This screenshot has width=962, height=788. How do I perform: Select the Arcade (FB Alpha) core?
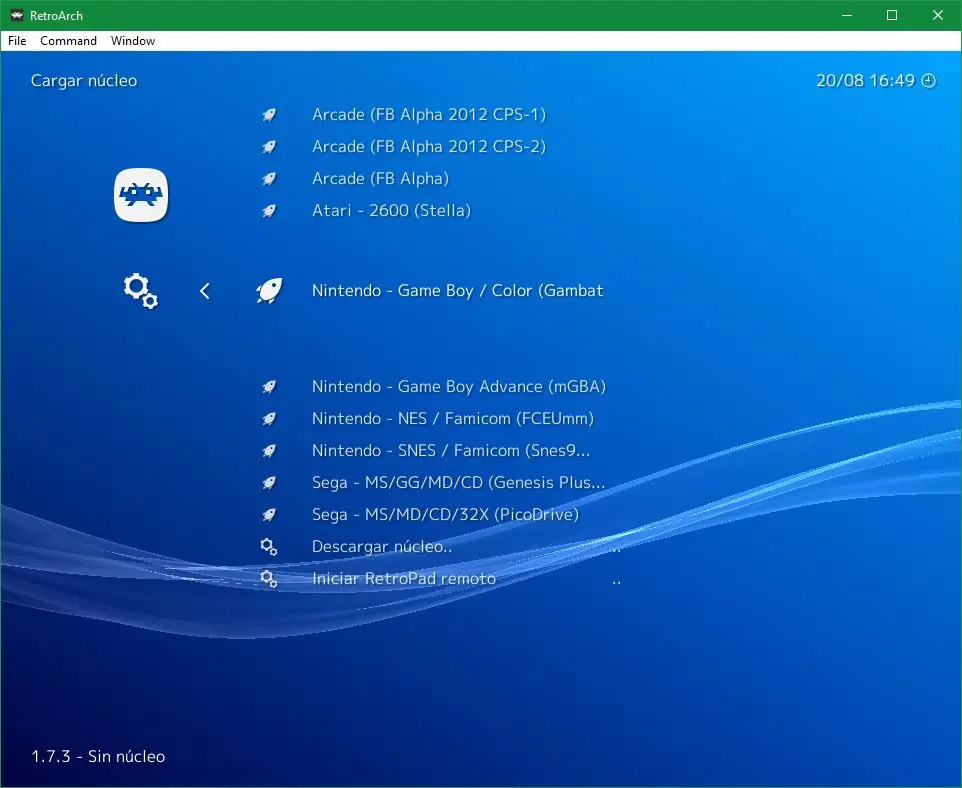[x=380, y=179]
